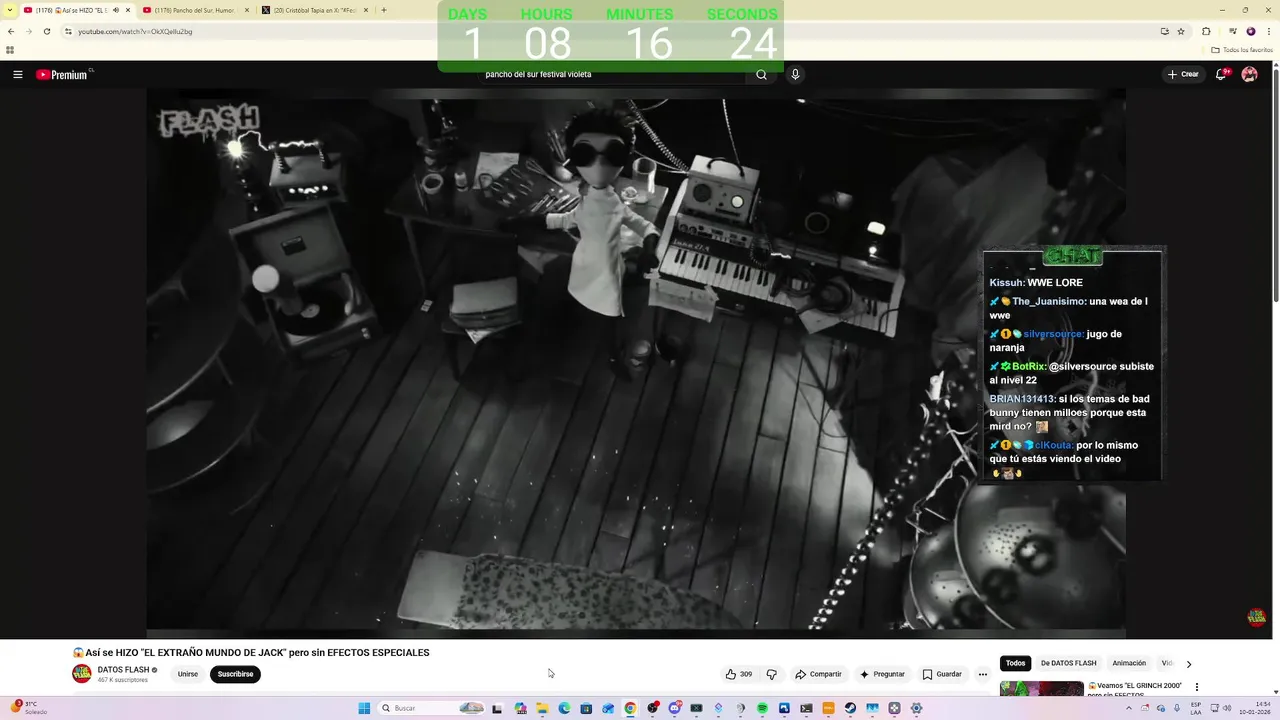Subscribe with the Suscribirse button
The height and width of the screenshot is (720, 1280).
(x=235, y=674)
